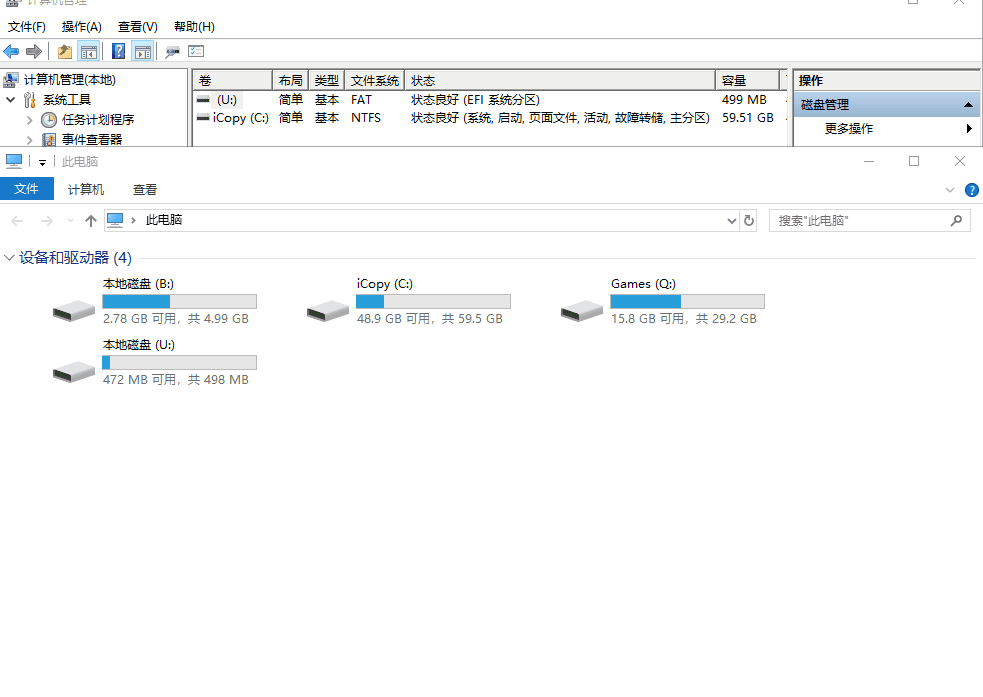Switch to the 计算机 ribbon tab
The height and width of the screenshot is (697, 983).
coord(86,189)
